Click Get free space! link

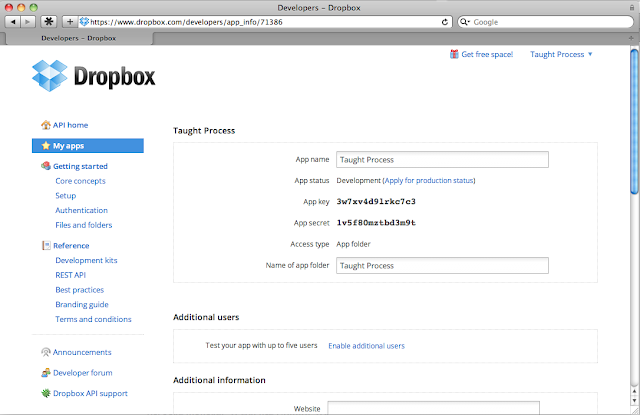pyautogui.click(x=487, y=54)
